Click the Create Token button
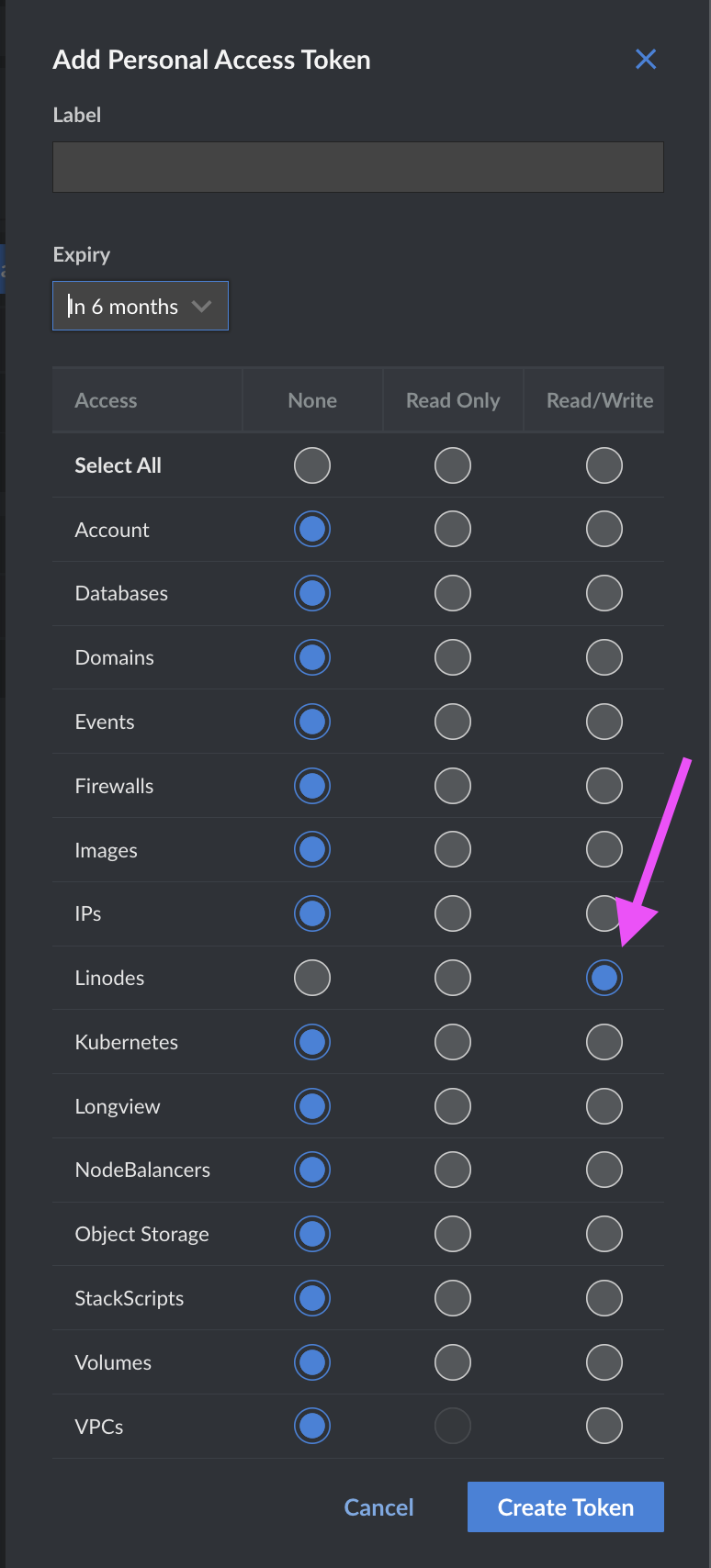 tap(565, 1506)
